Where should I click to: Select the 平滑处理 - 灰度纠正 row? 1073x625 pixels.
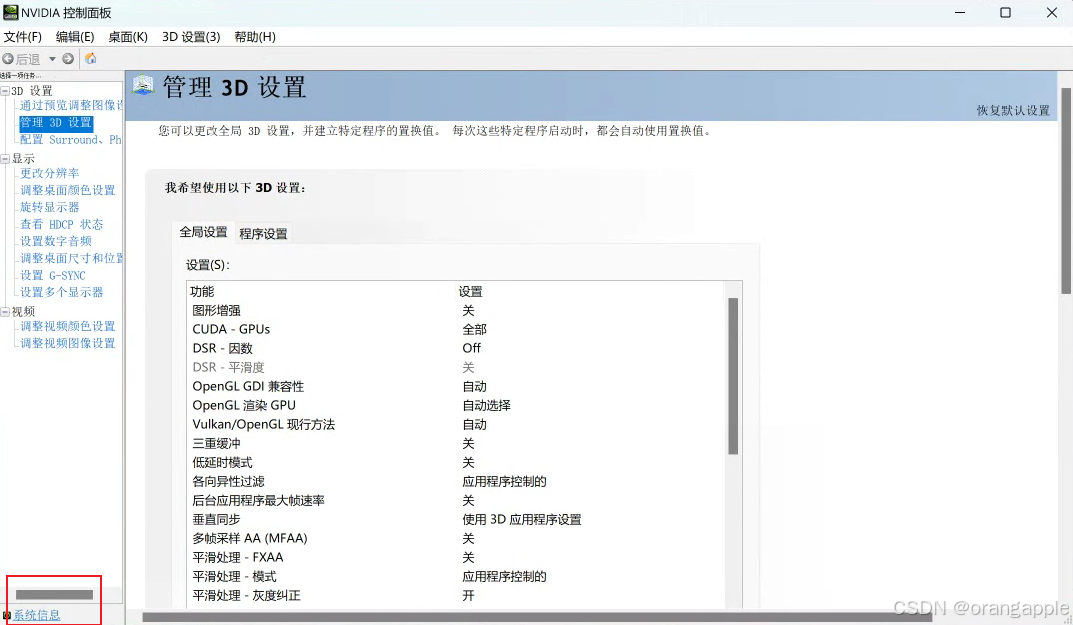coord(455,596)
